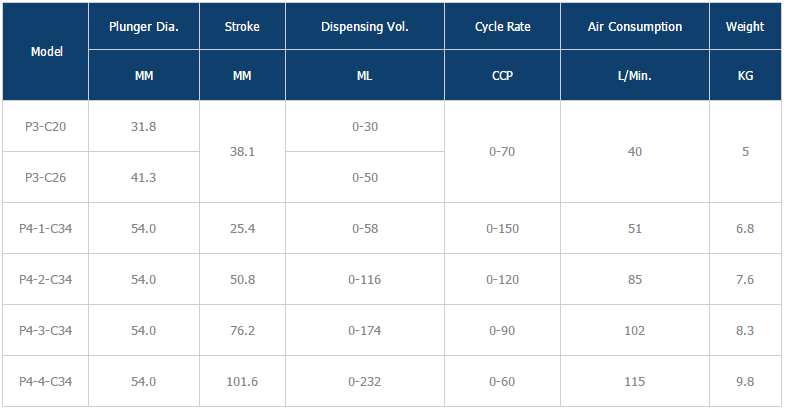Click the Weight column header
This screenshot has height=412, width=787.
(744, 27)
